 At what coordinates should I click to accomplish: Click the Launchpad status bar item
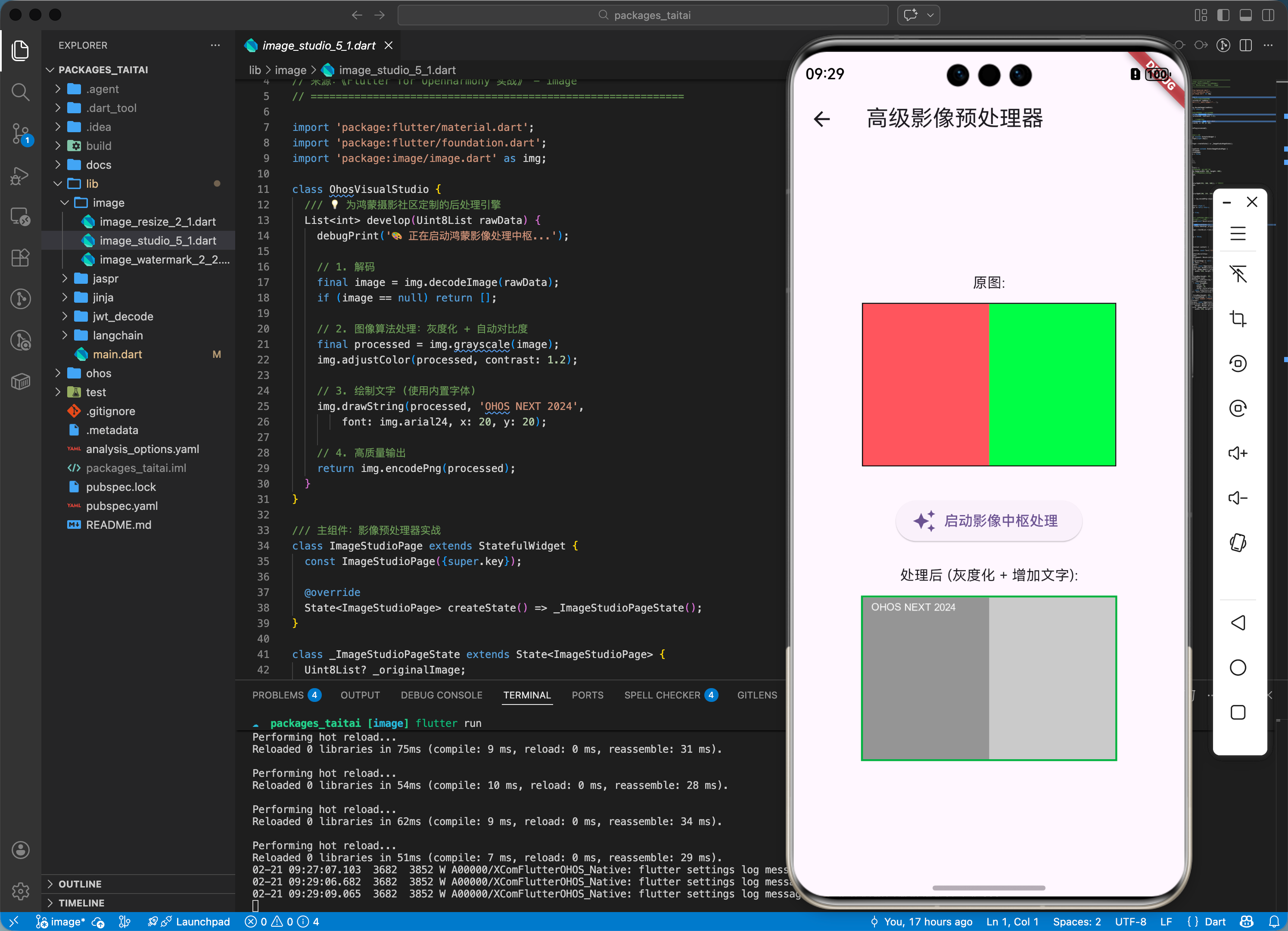[202, 922]
